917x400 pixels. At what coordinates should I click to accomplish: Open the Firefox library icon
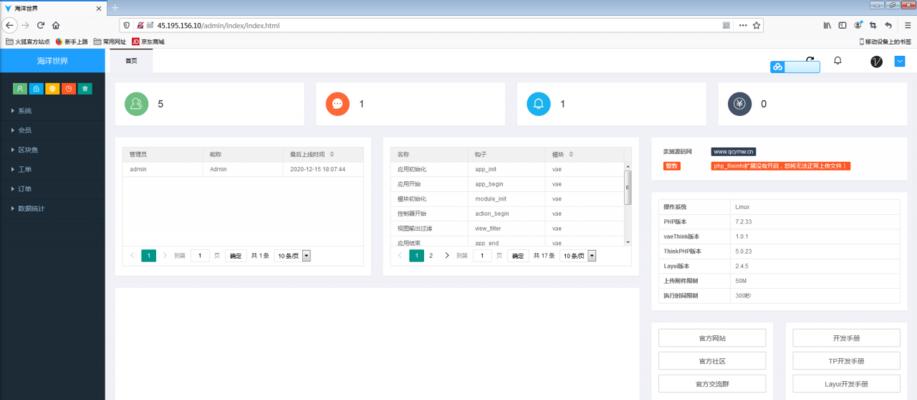coord(828,25)
